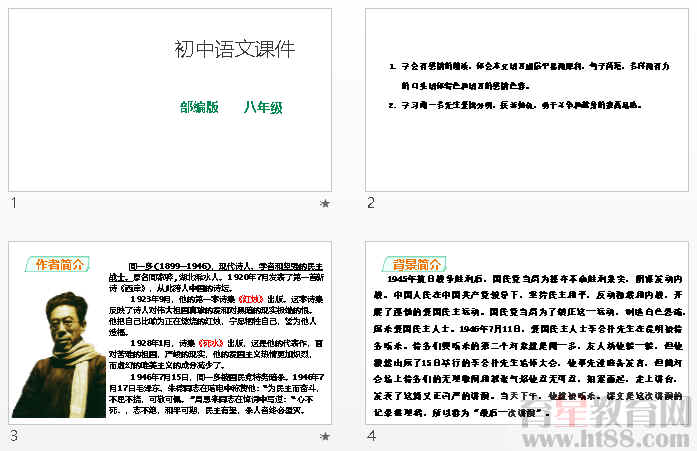
Task: Click slide number 3 below the third thumbnail
Action: pos(14,436)
